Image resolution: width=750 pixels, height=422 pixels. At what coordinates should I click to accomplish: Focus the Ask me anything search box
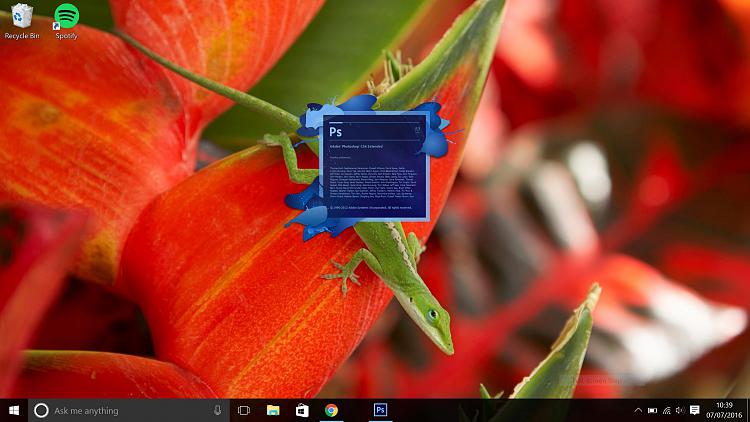click(129, 411)
